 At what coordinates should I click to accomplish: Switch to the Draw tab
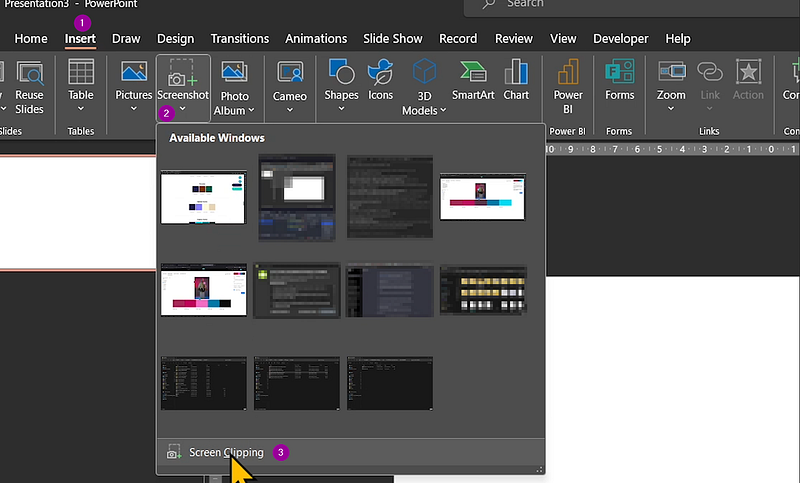[126, 39]
